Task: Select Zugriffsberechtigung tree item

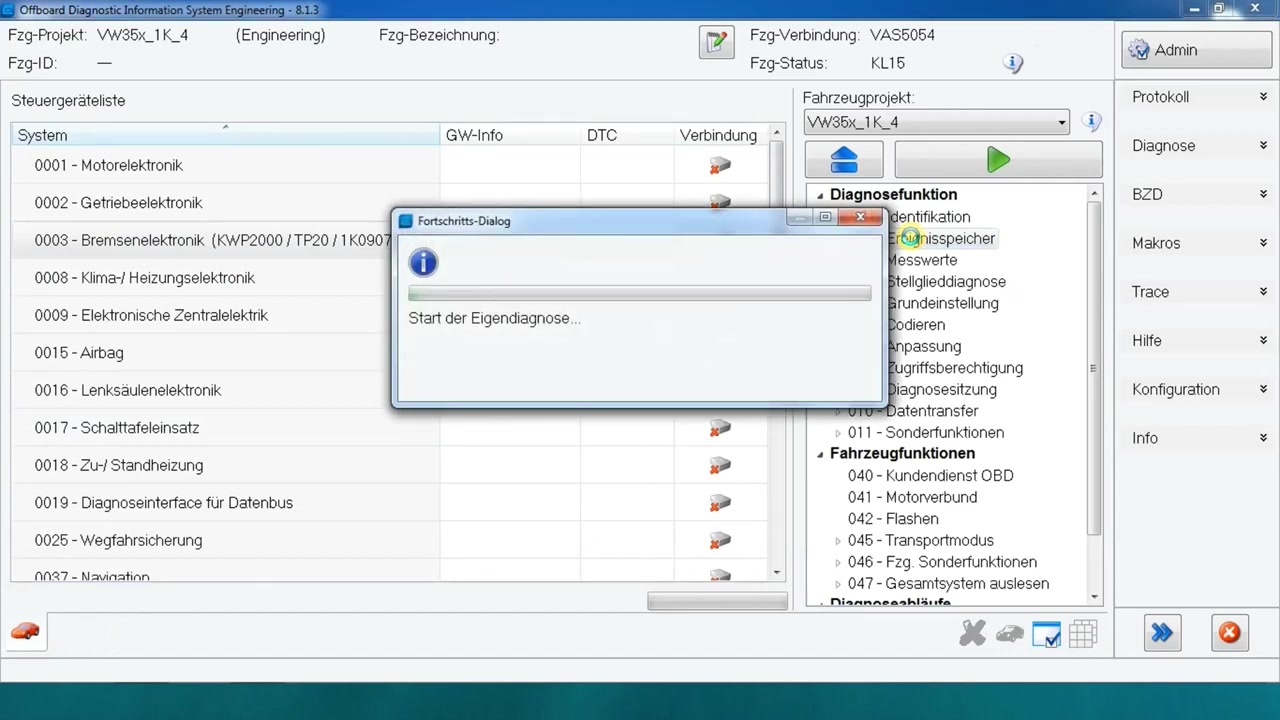Action: pyautogui.click(x=954, y=368)
